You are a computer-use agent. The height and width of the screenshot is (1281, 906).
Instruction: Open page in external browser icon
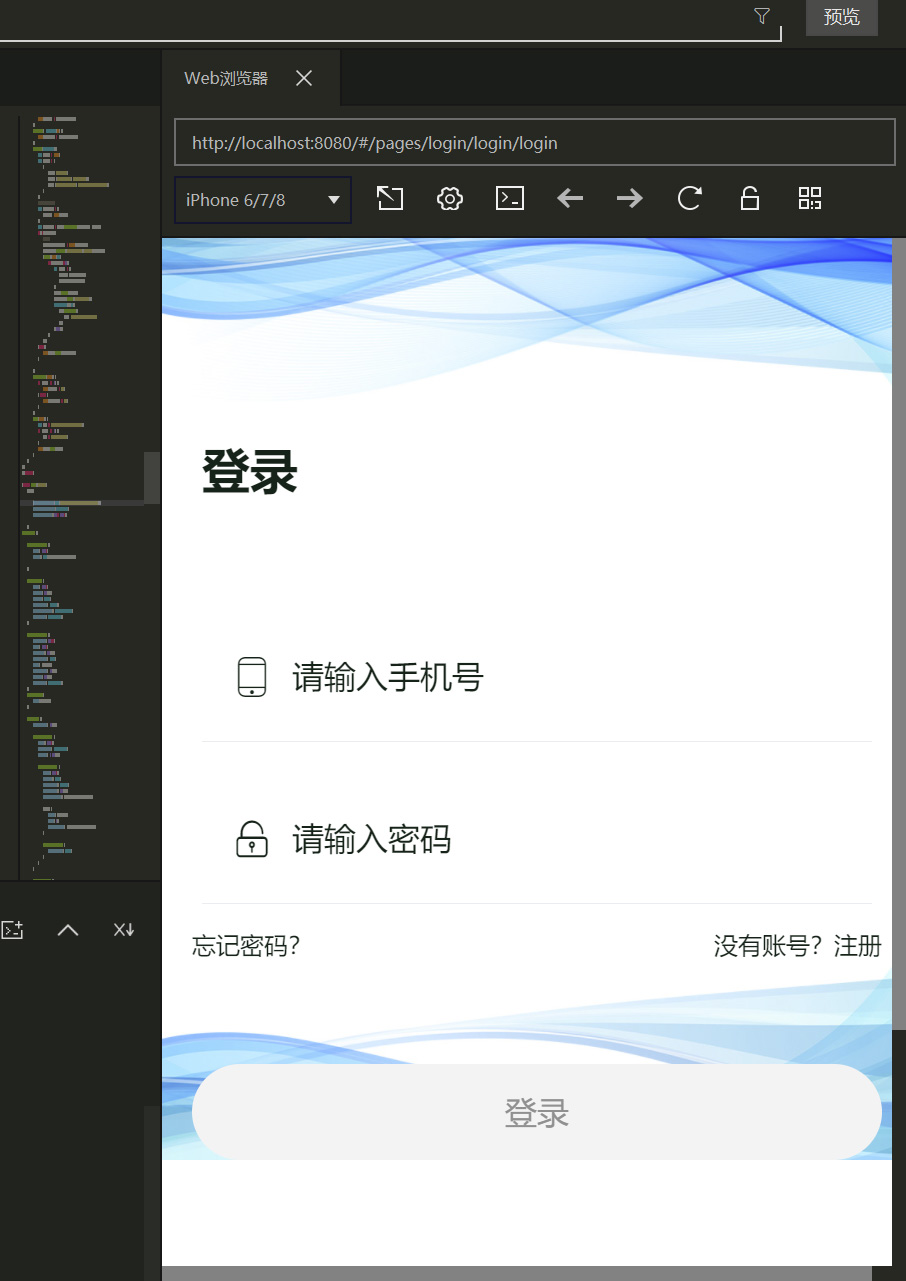click(x=390, y=198)
